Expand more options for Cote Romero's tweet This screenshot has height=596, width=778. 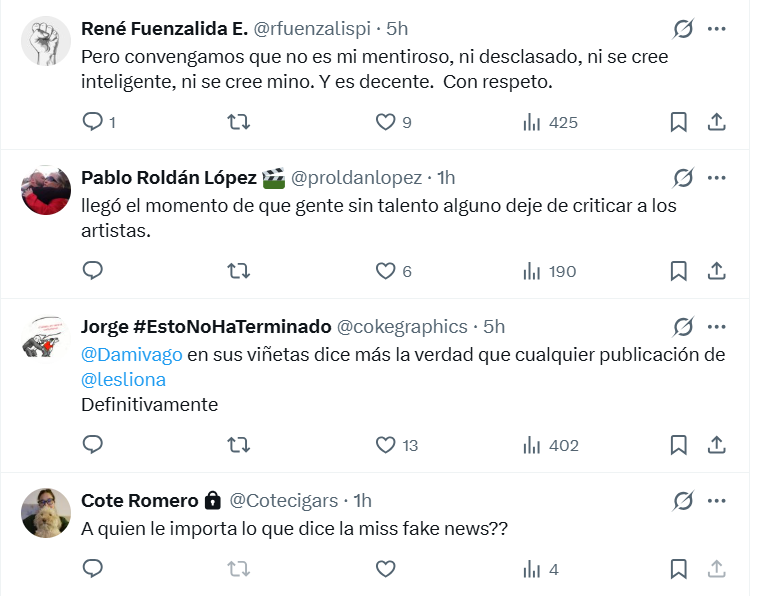[716, 500]
